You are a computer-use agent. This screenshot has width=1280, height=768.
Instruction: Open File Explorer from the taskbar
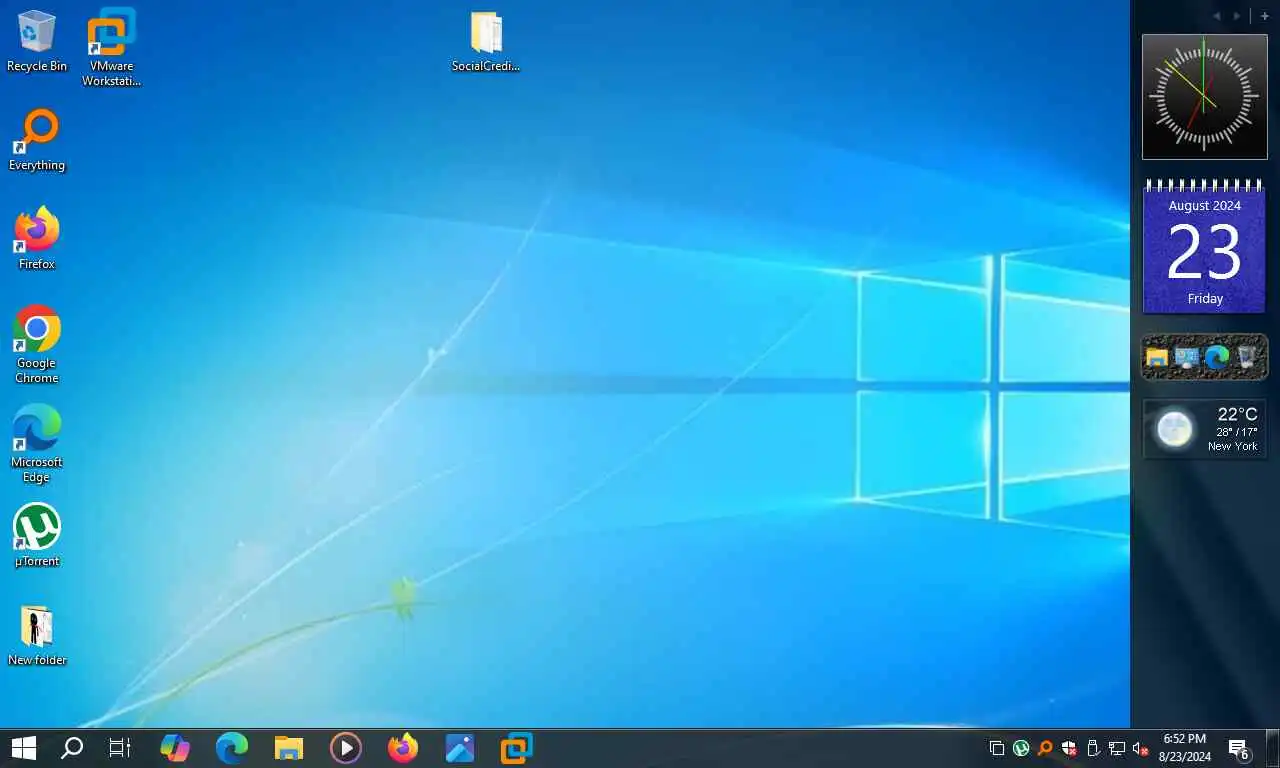pos(289,748)
